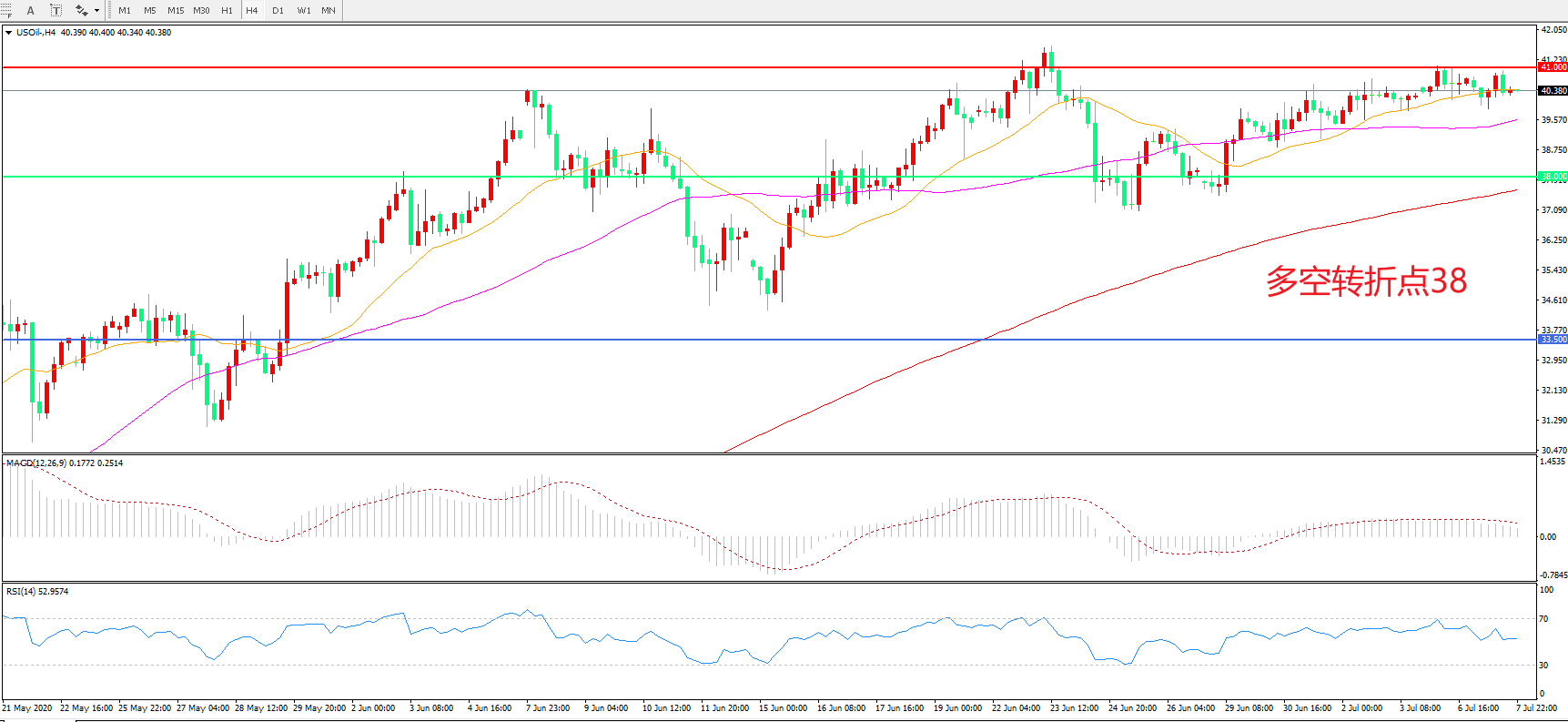The image size is (1568, 722).
Task: Switch to M1 timeframe
Action: 125,11
